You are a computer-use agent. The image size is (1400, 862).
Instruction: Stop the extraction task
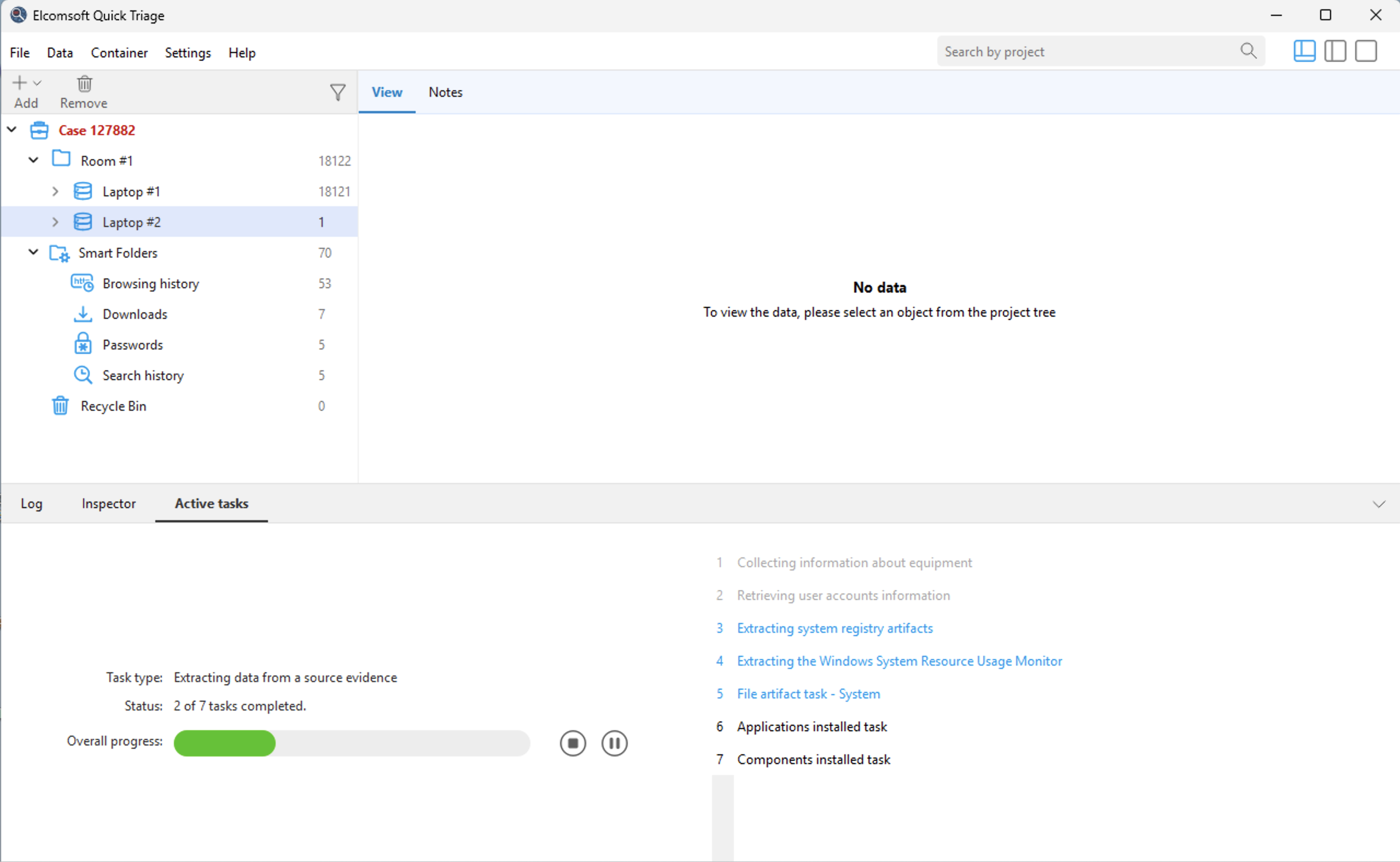pyautogui.click(x=573, y=743)
